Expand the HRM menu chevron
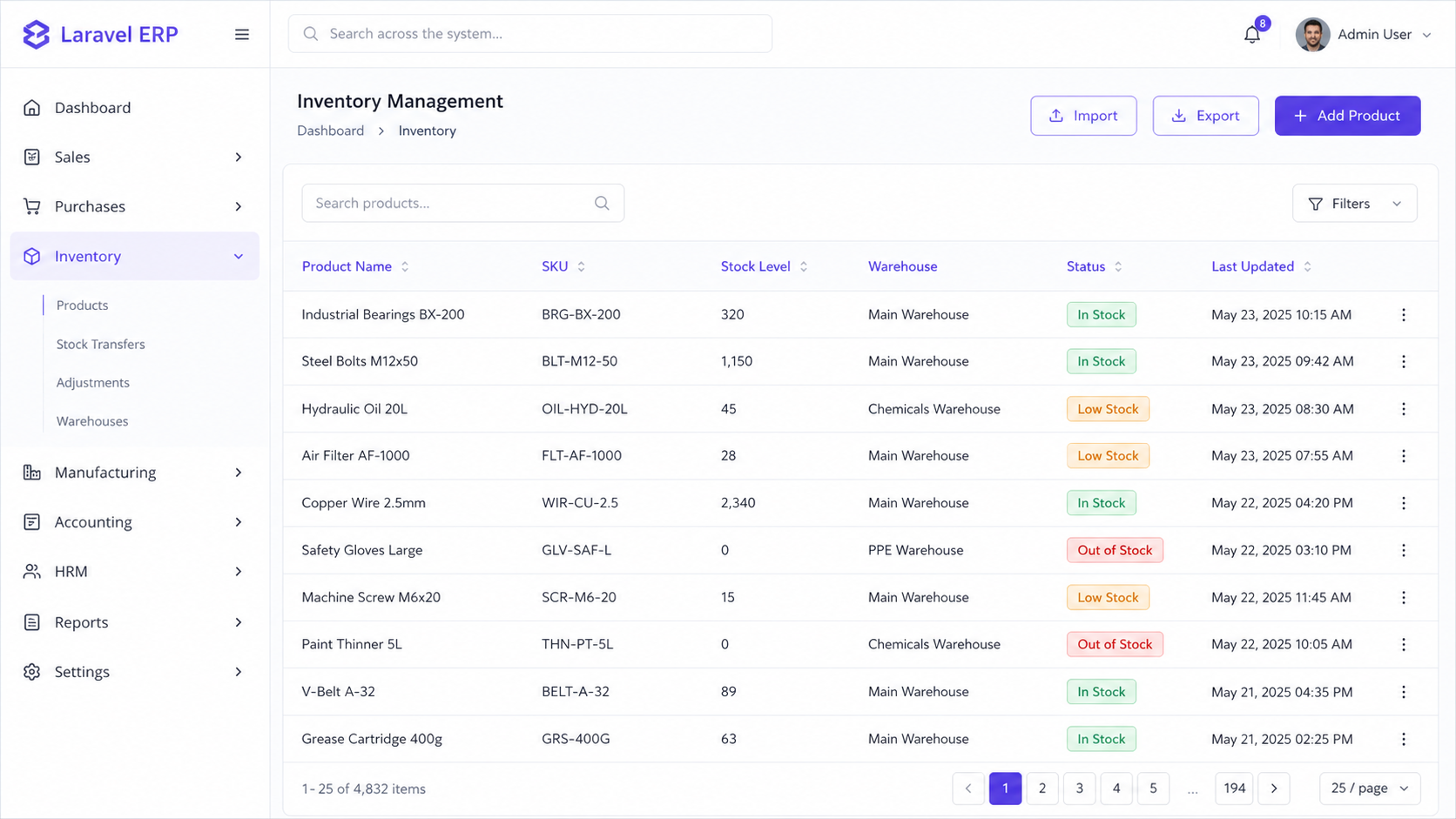Screen dimensions: 1456x819 [239, 571]
